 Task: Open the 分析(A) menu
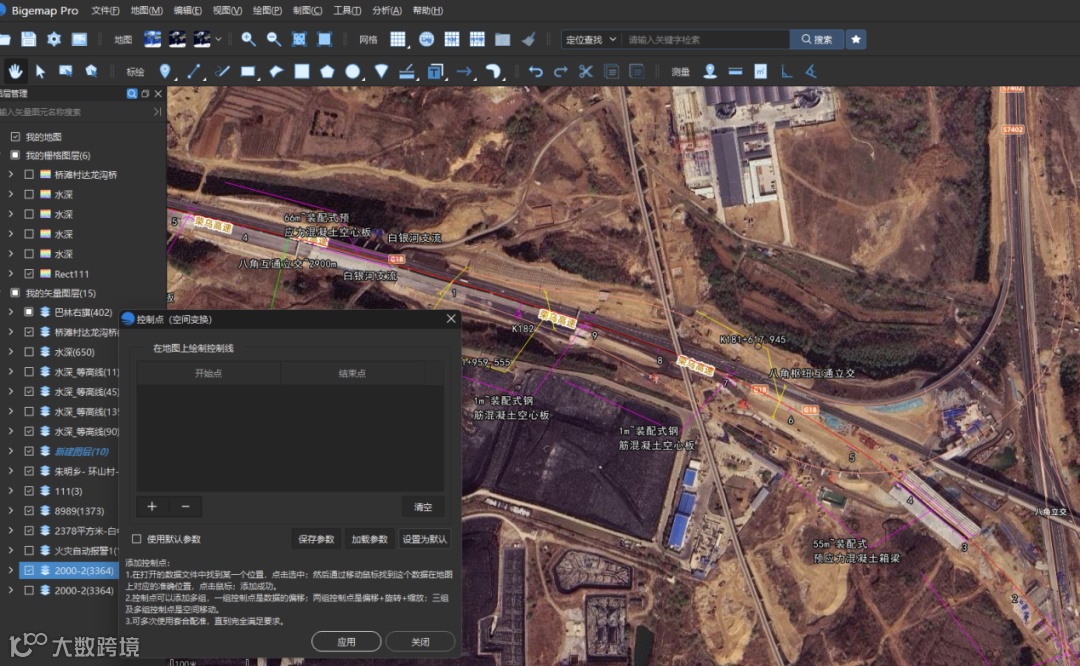click(387, 11)
